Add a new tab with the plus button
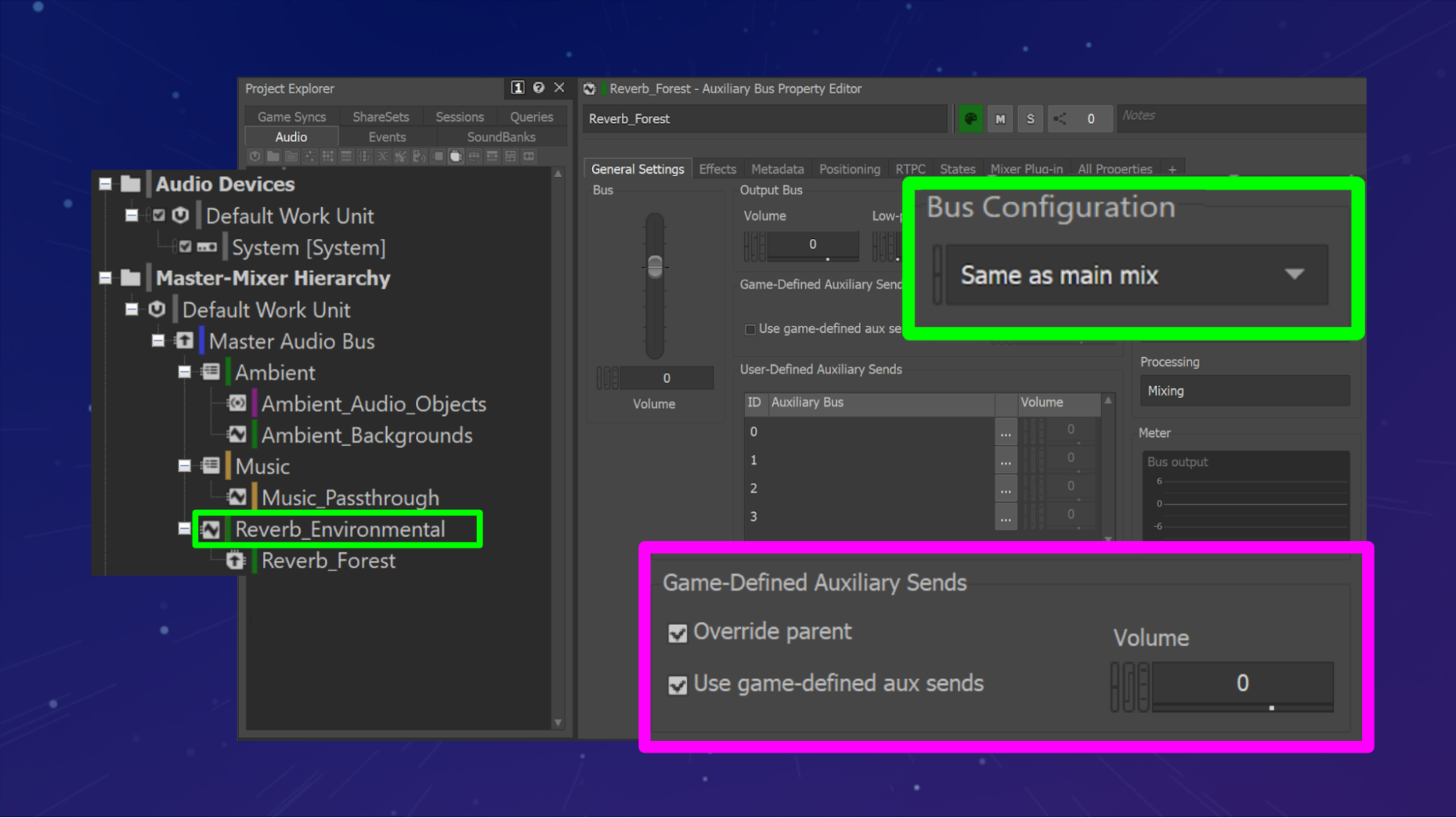 tap(1173, 168)
